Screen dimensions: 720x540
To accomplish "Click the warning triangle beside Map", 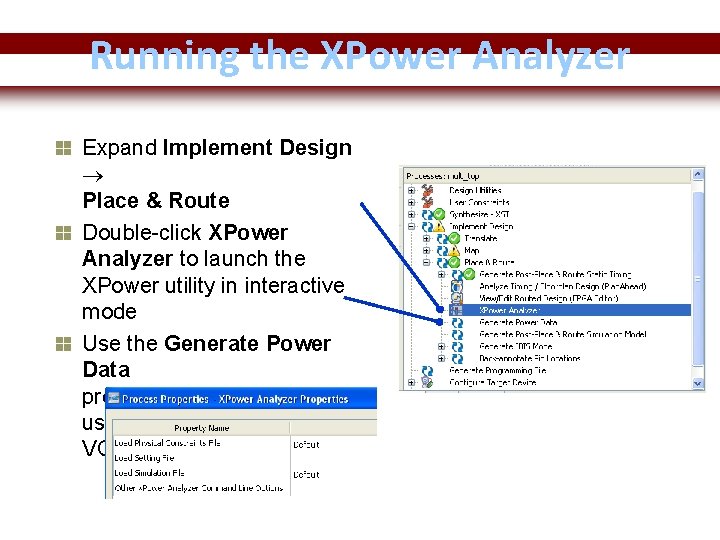I will click(454, 250).
